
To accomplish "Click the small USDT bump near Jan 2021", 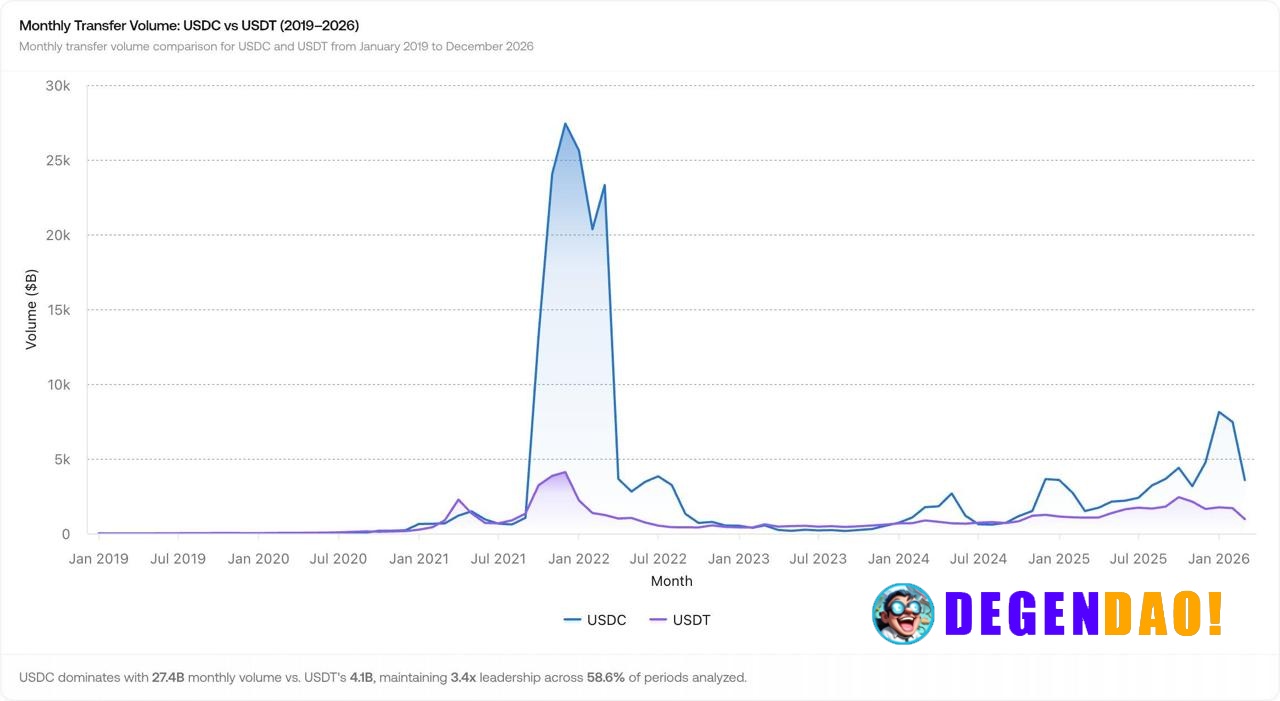I will (x=459, y=498).
